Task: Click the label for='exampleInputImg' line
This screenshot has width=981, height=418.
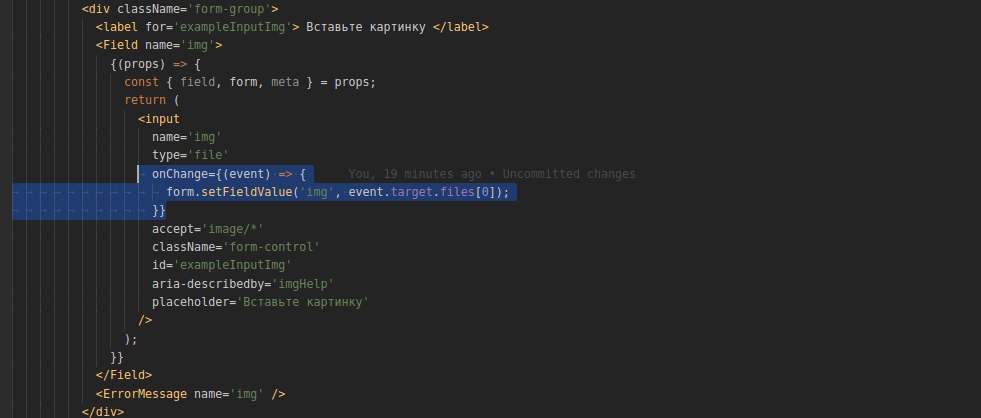Action: click(292, 28)
